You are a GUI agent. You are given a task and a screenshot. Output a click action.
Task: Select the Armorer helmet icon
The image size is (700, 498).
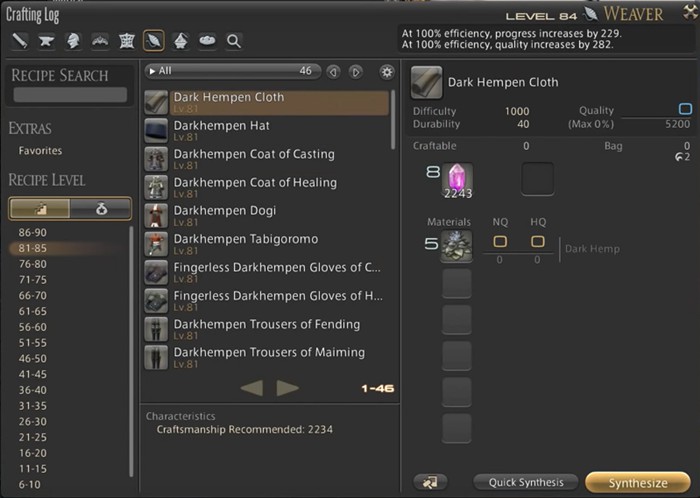coord(73,41)
